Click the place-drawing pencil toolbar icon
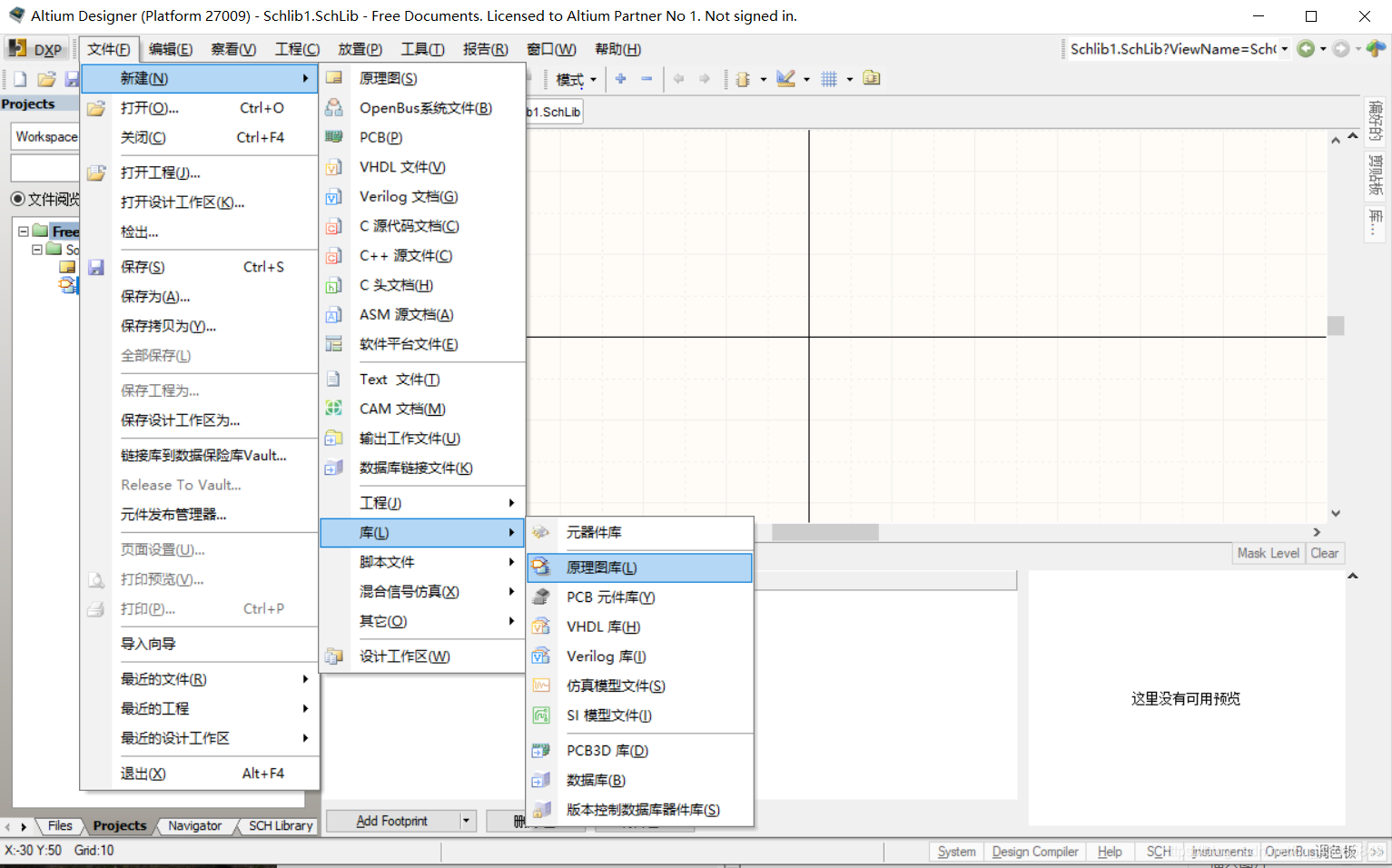 pyautogui.click(x=786, y=79)
